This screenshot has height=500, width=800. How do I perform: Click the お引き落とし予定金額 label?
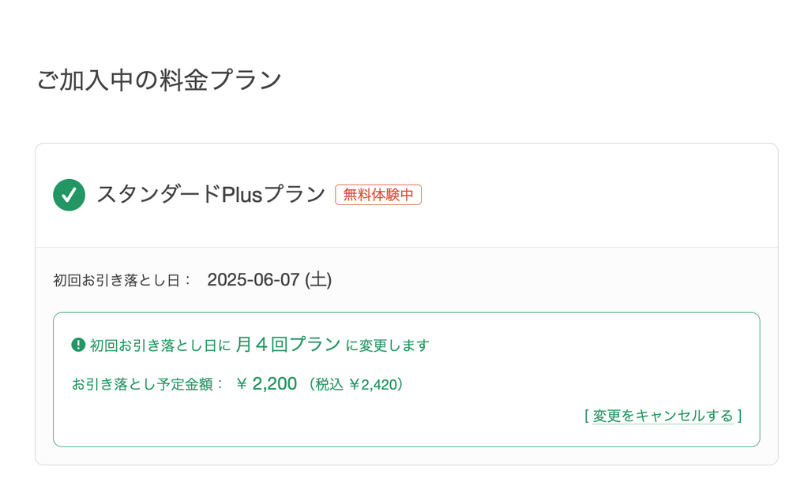(x=142, y=384)
